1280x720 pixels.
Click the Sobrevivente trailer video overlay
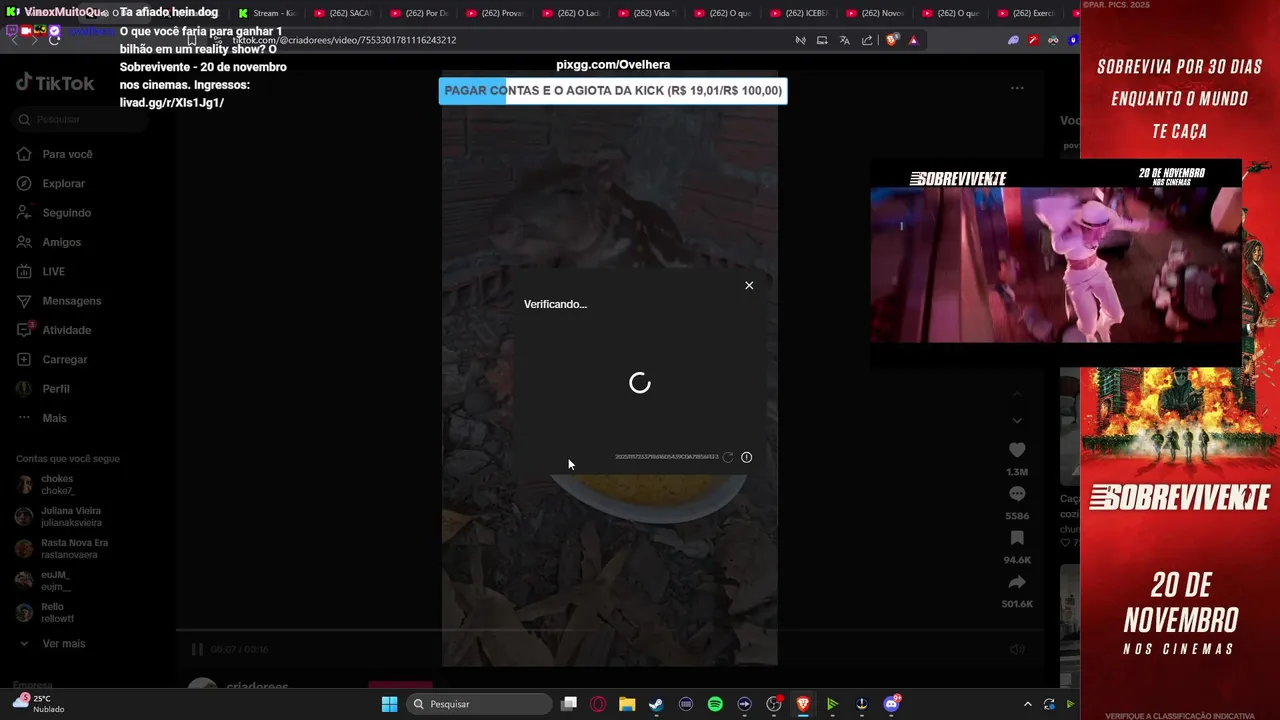click(1055, 262)
